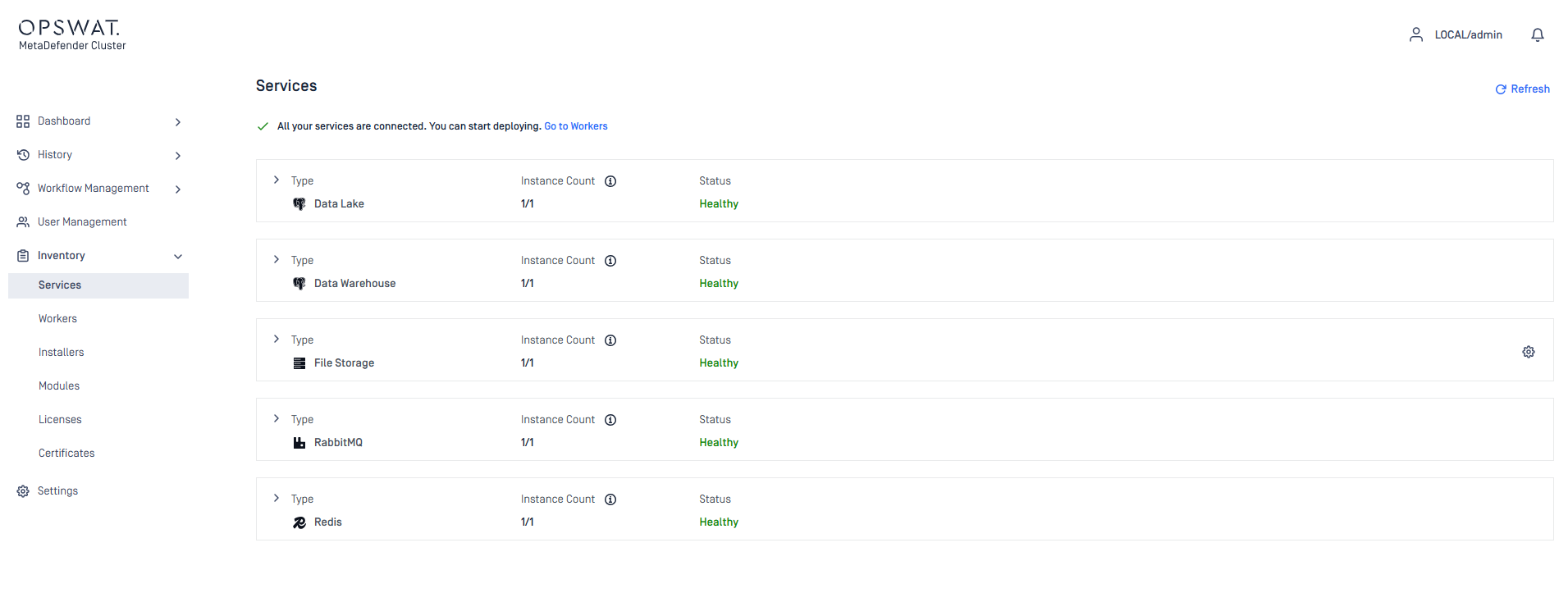Open Settings in the sidebar
This screenshot has height=602, width=1568.
tap(57, 491)
